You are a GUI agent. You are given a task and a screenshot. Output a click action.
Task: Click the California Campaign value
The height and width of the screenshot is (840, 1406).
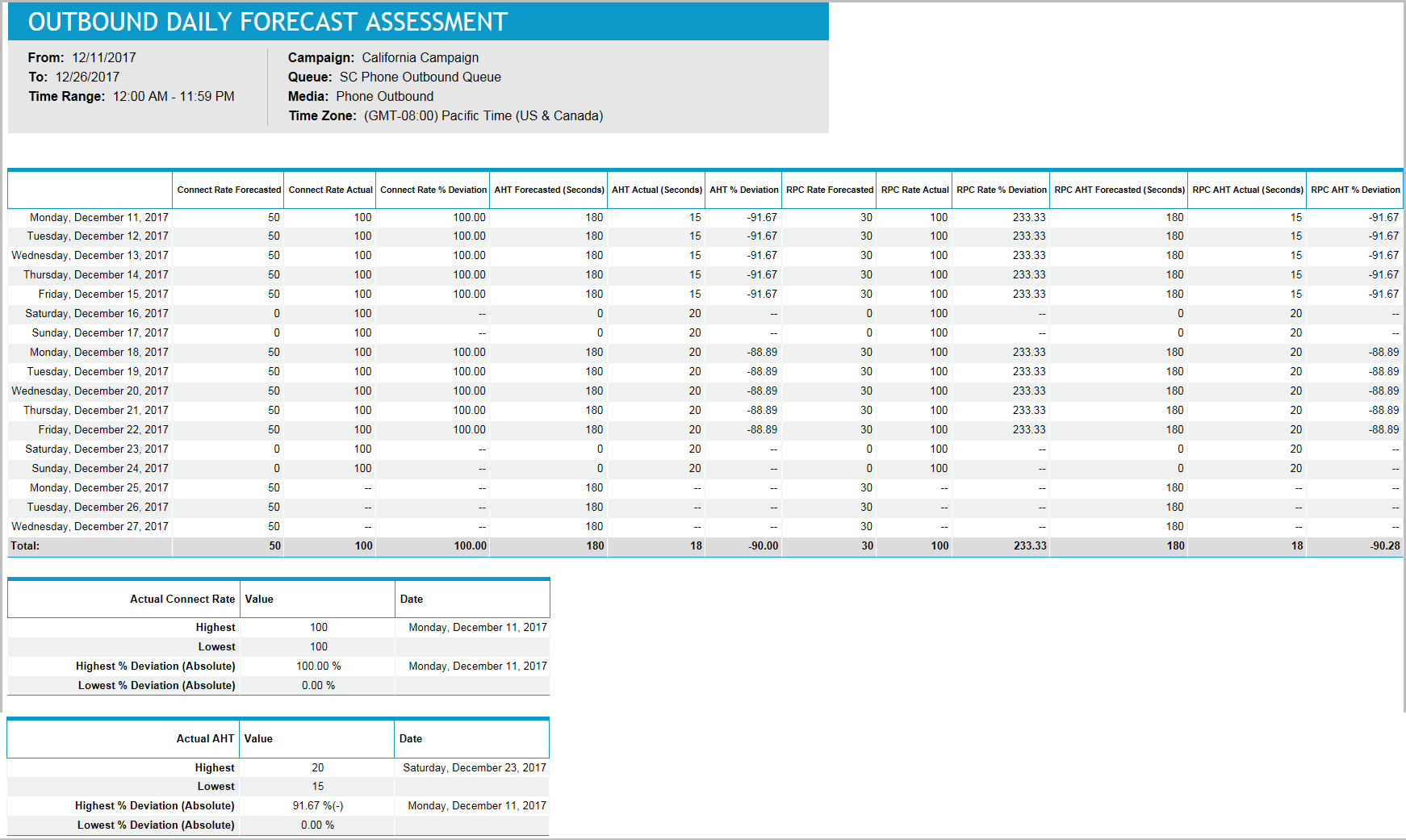tap(420, 57)
